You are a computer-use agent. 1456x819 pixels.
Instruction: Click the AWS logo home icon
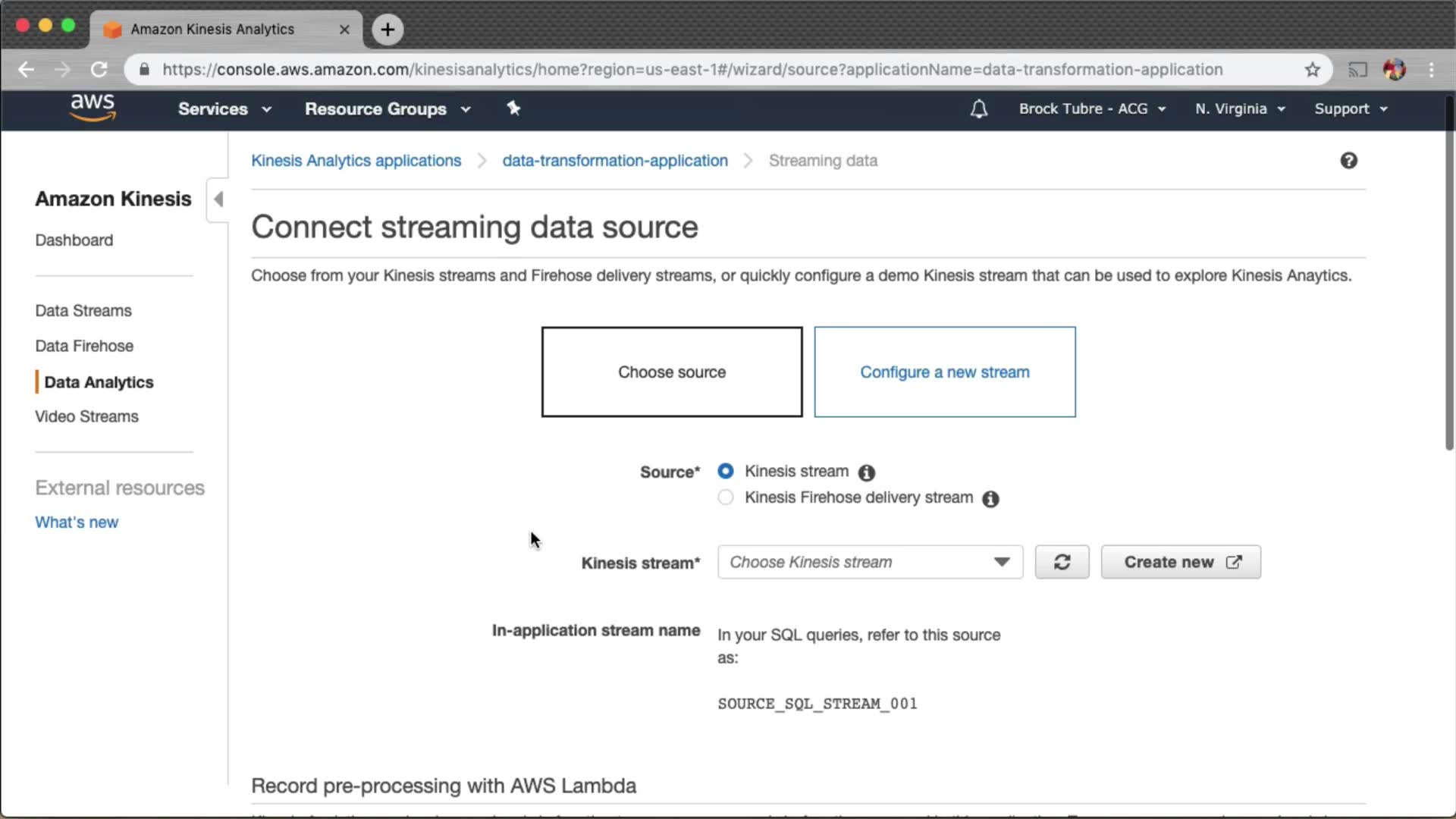click(93, 108)
